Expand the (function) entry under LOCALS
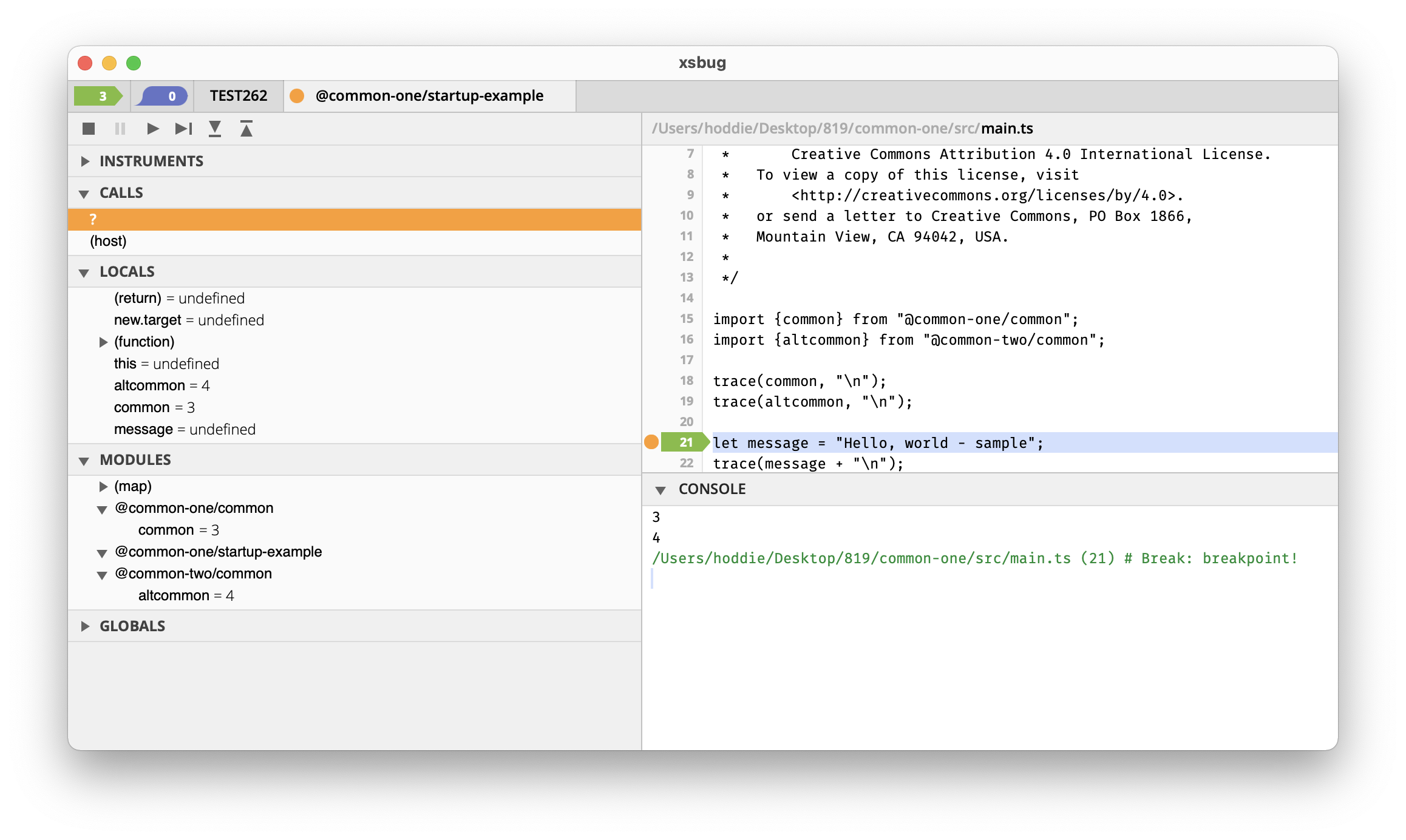The width and height of the screenshot is (1406, 840). coord(103,342)
